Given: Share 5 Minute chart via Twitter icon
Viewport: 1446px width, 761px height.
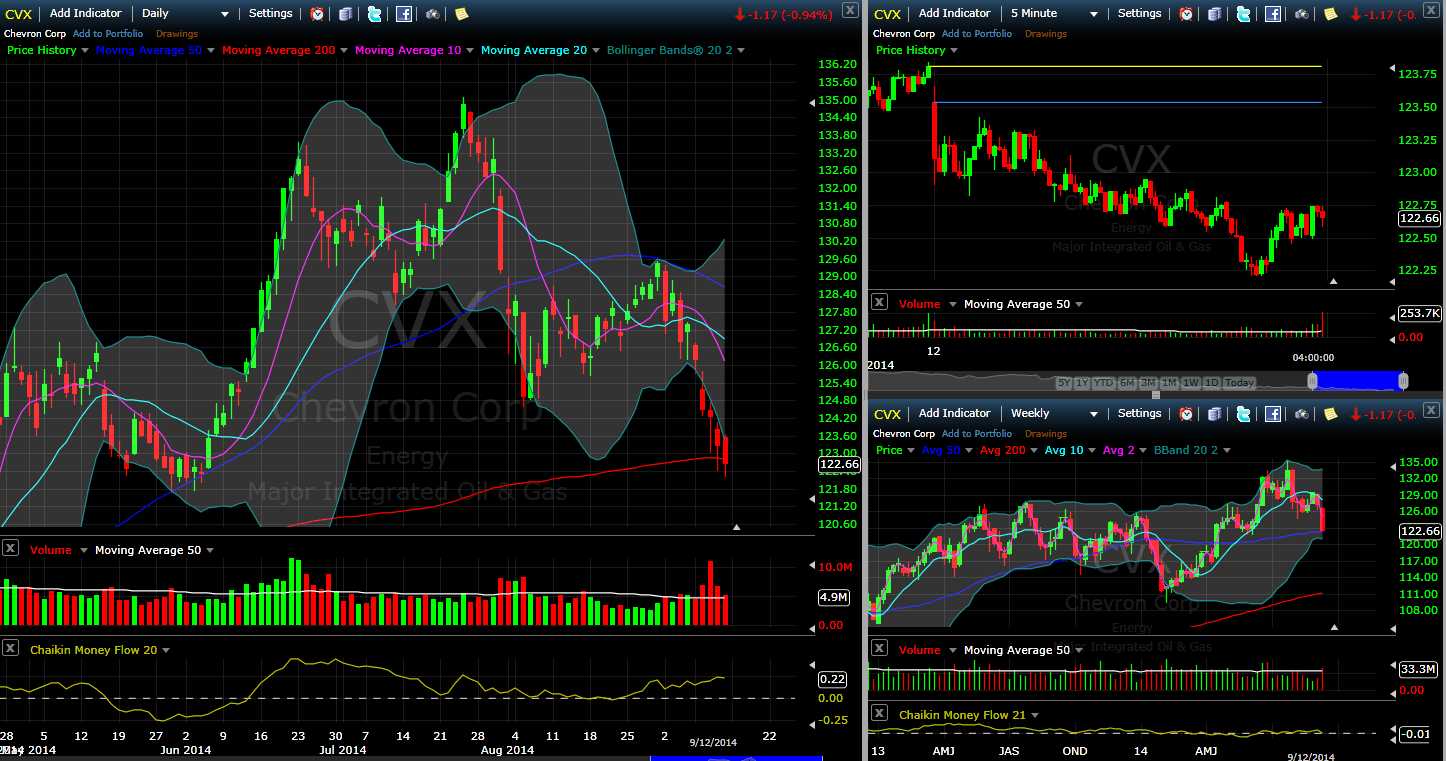Looking at the screenshot, I should (1243, 14).
